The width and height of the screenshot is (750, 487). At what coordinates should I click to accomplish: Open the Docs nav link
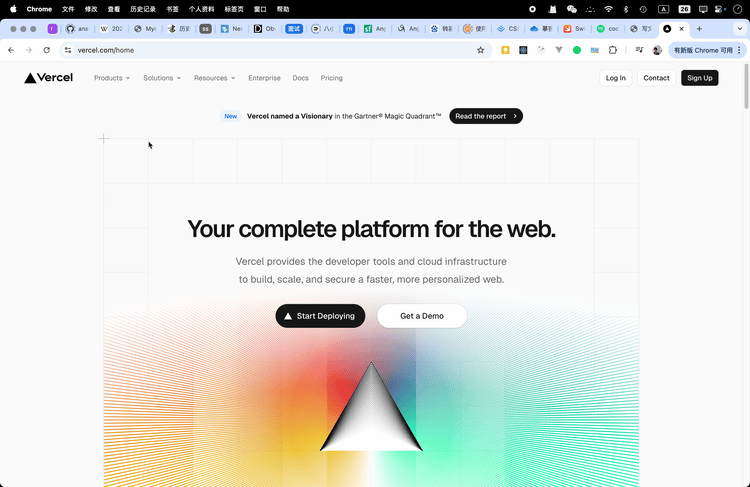point(300,78)
